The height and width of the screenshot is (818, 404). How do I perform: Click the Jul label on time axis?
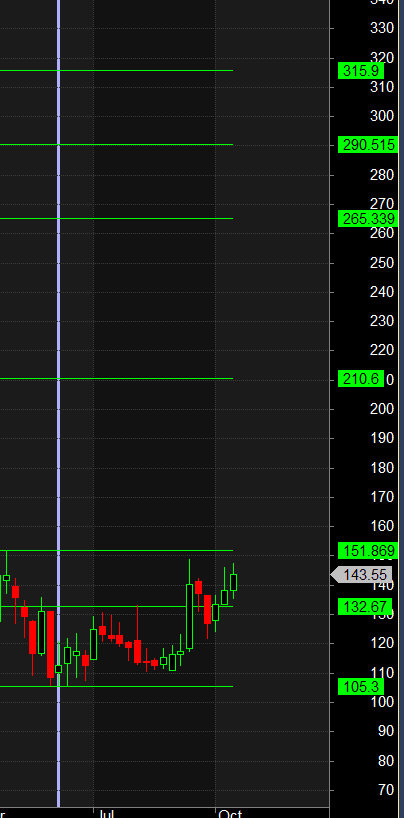pyautogui.click(x=106, y=813)
